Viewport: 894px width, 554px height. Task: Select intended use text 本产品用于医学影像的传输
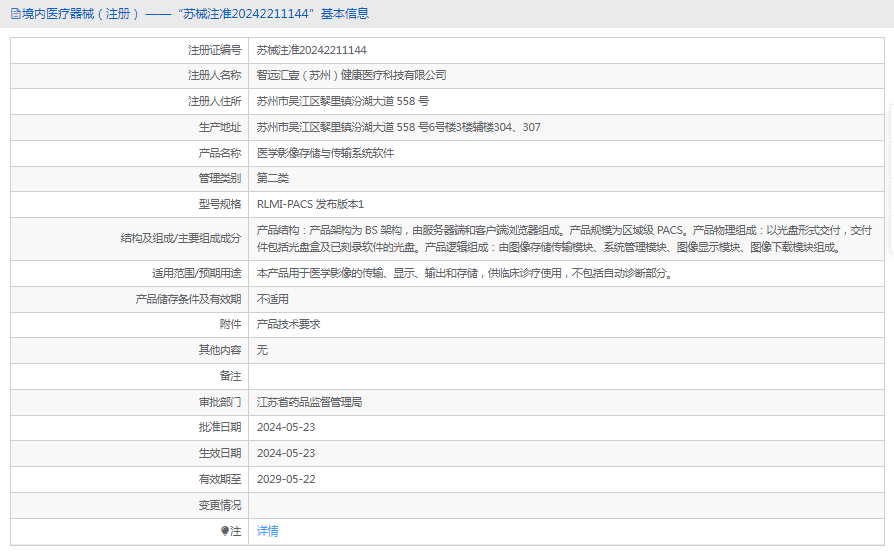pyautogui.click(x=465, y=274)
